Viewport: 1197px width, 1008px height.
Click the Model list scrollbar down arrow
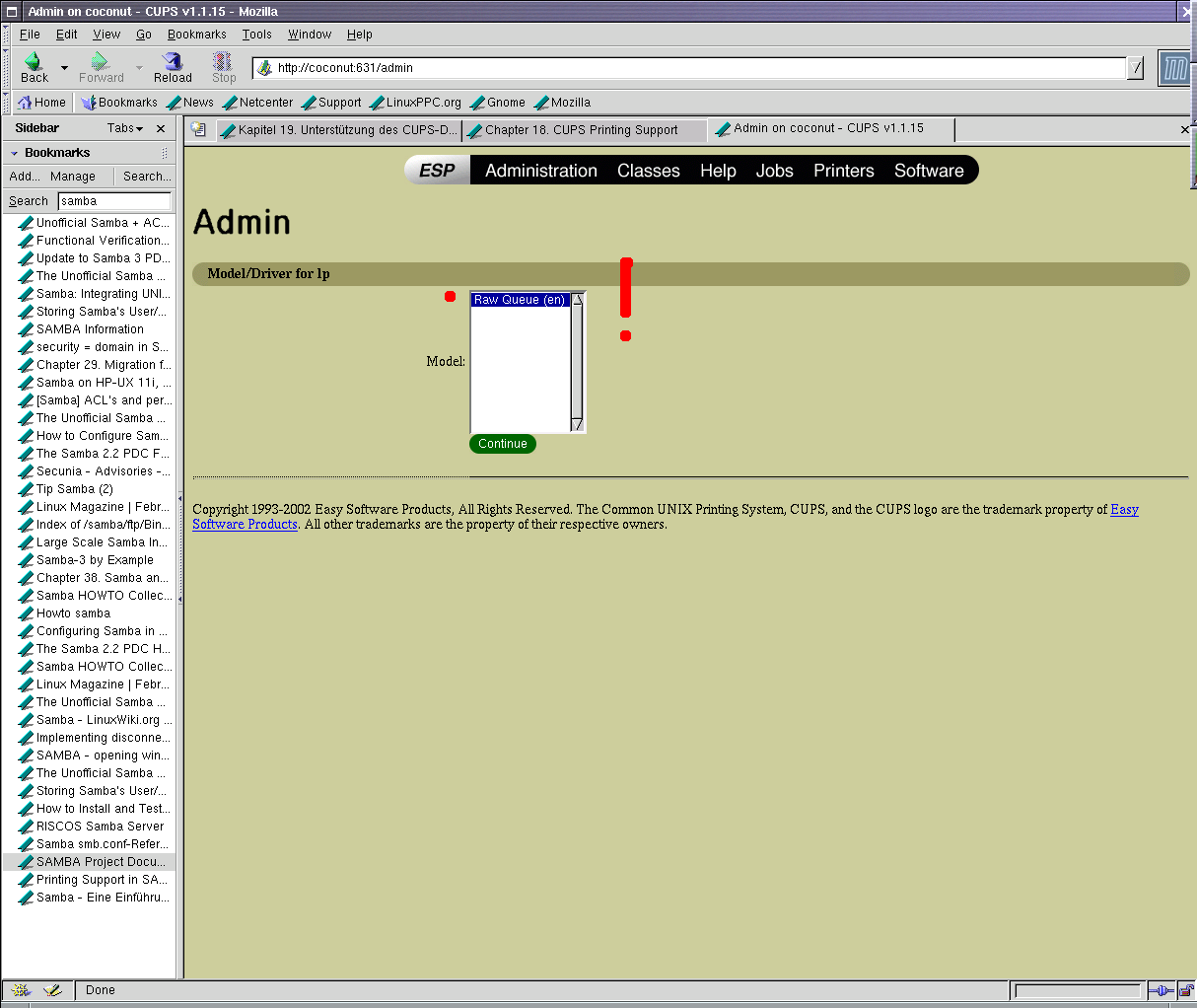point(578,424)
